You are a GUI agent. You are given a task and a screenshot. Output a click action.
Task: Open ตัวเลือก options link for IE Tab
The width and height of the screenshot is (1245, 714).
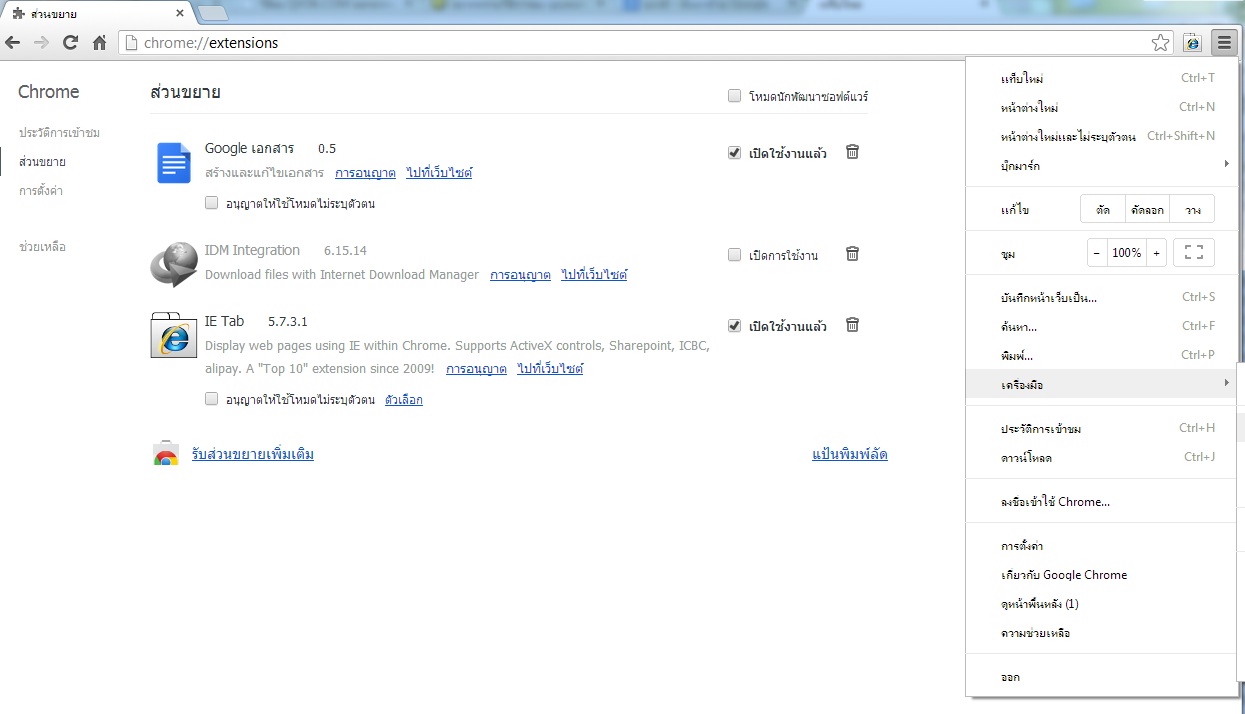tap(404, 400)
